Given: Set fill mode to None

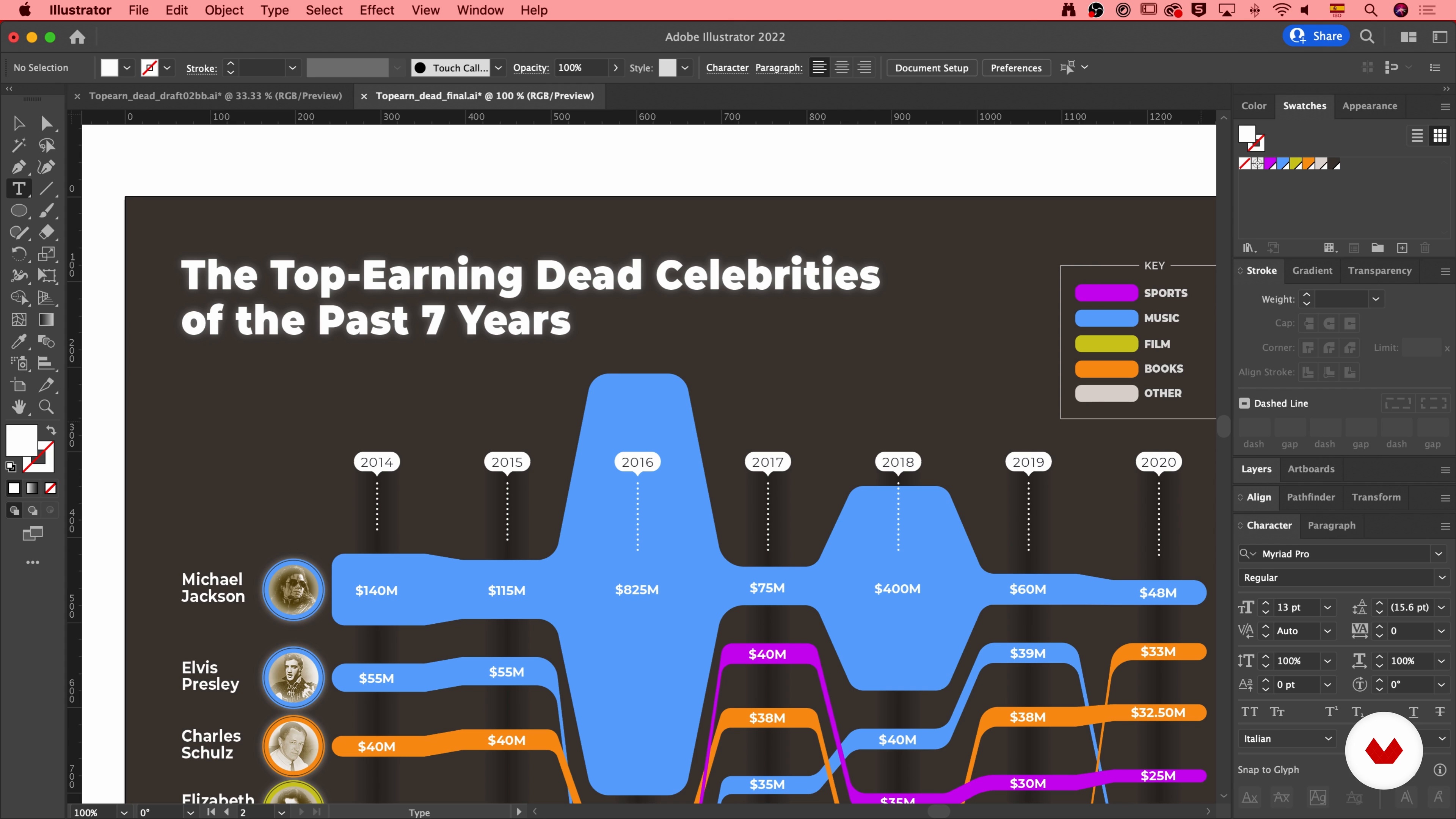Looking at the screenshot, I should pos(50,488).
